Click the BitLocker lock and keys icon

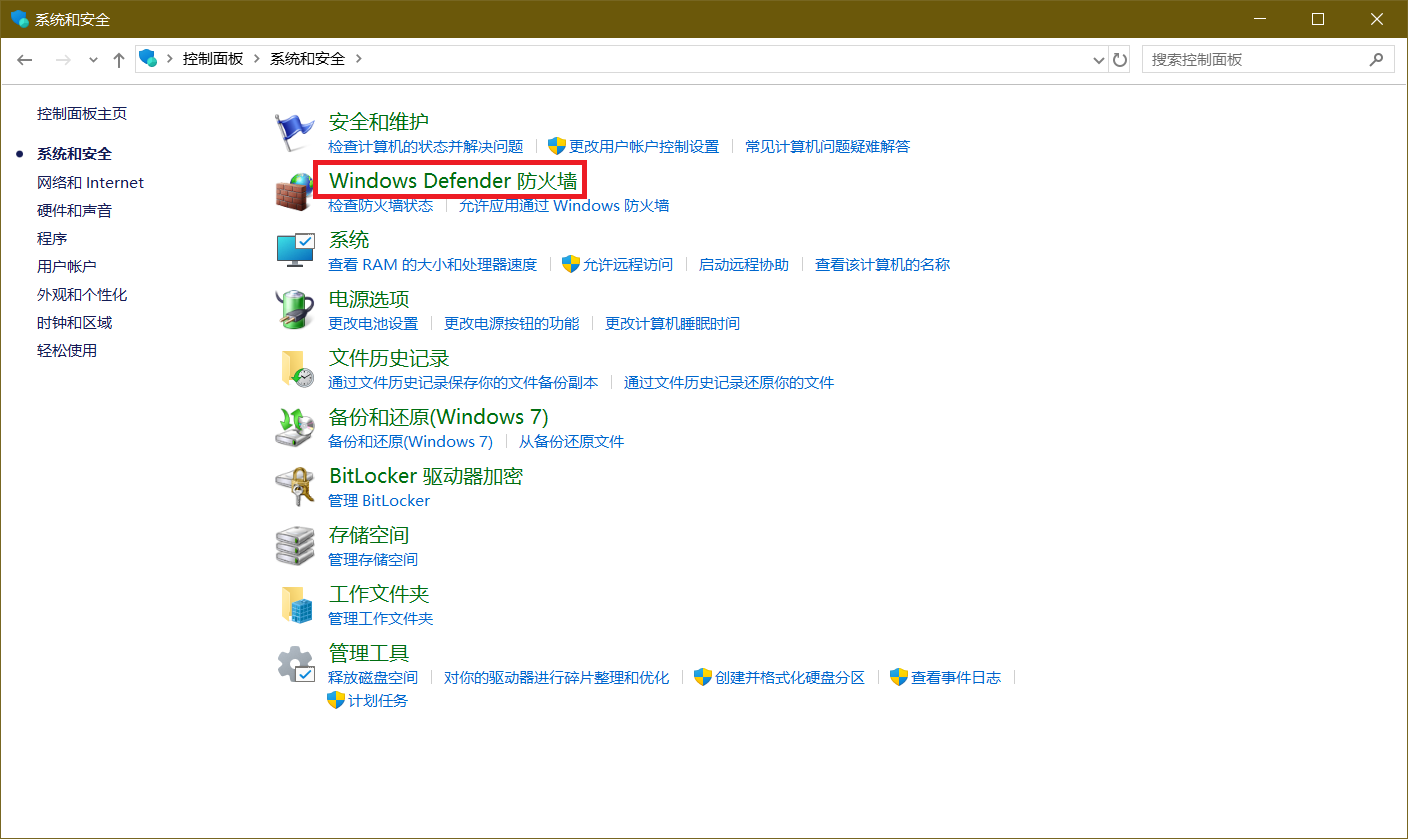pyautogui.click(x=295, y=486)
